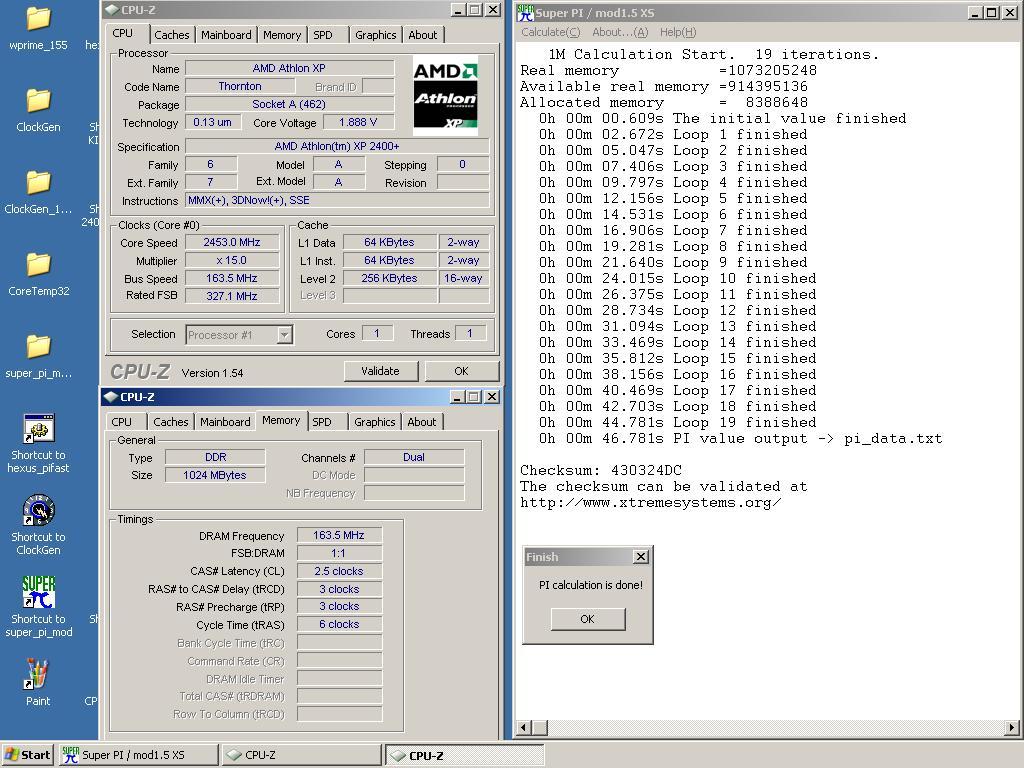Click the Core Voltage 1.888 V field

pyautogui.click(x=358, y=123)
